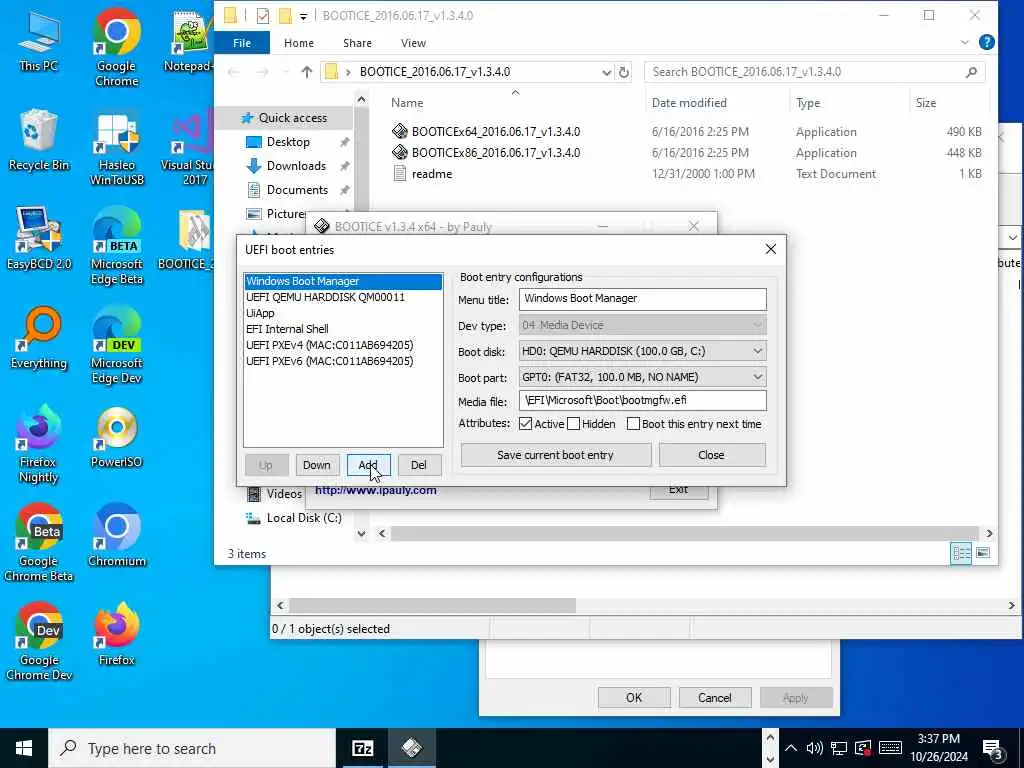Open Windows Start menu
This screenshot has width=1024, height=768.
point(24,748)
